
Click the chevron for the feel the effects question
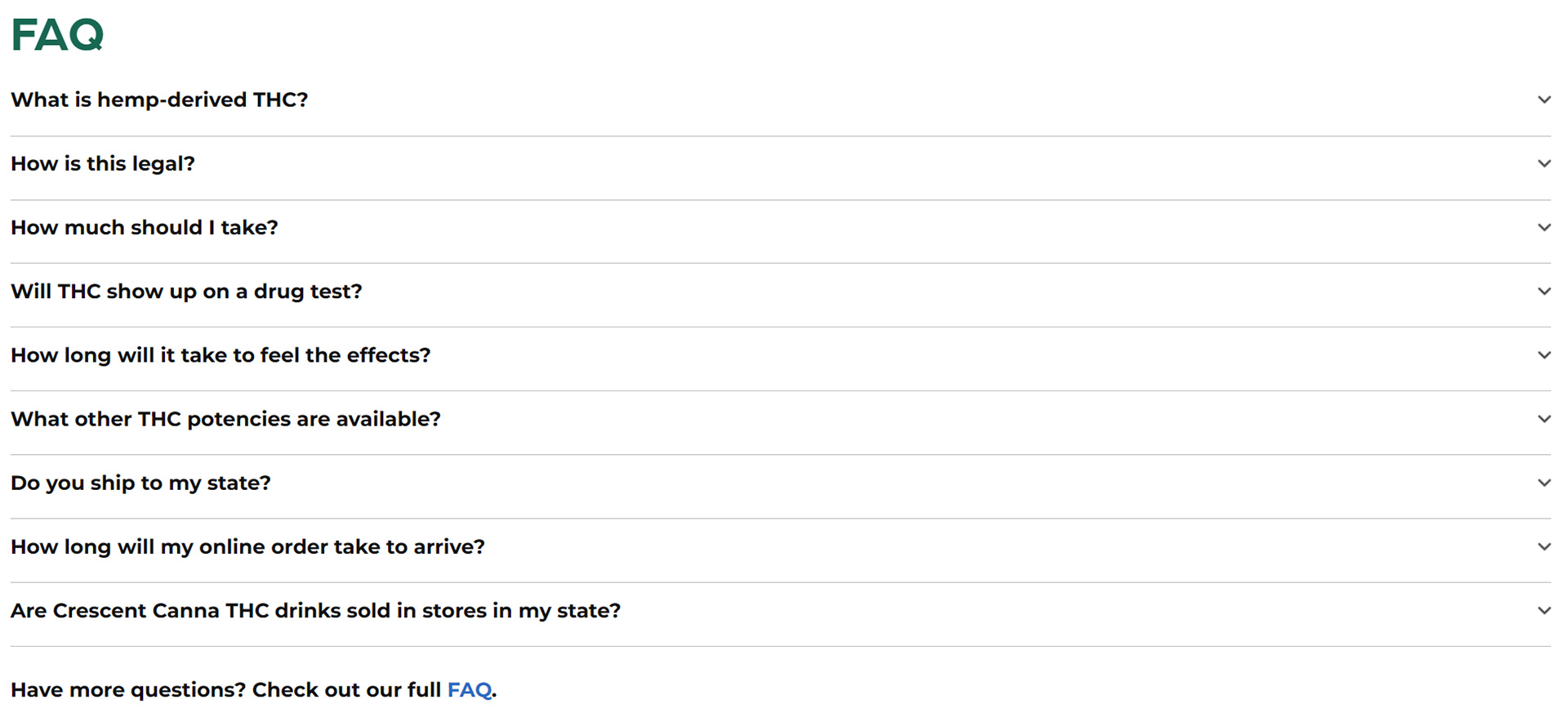coord(1543,355)
